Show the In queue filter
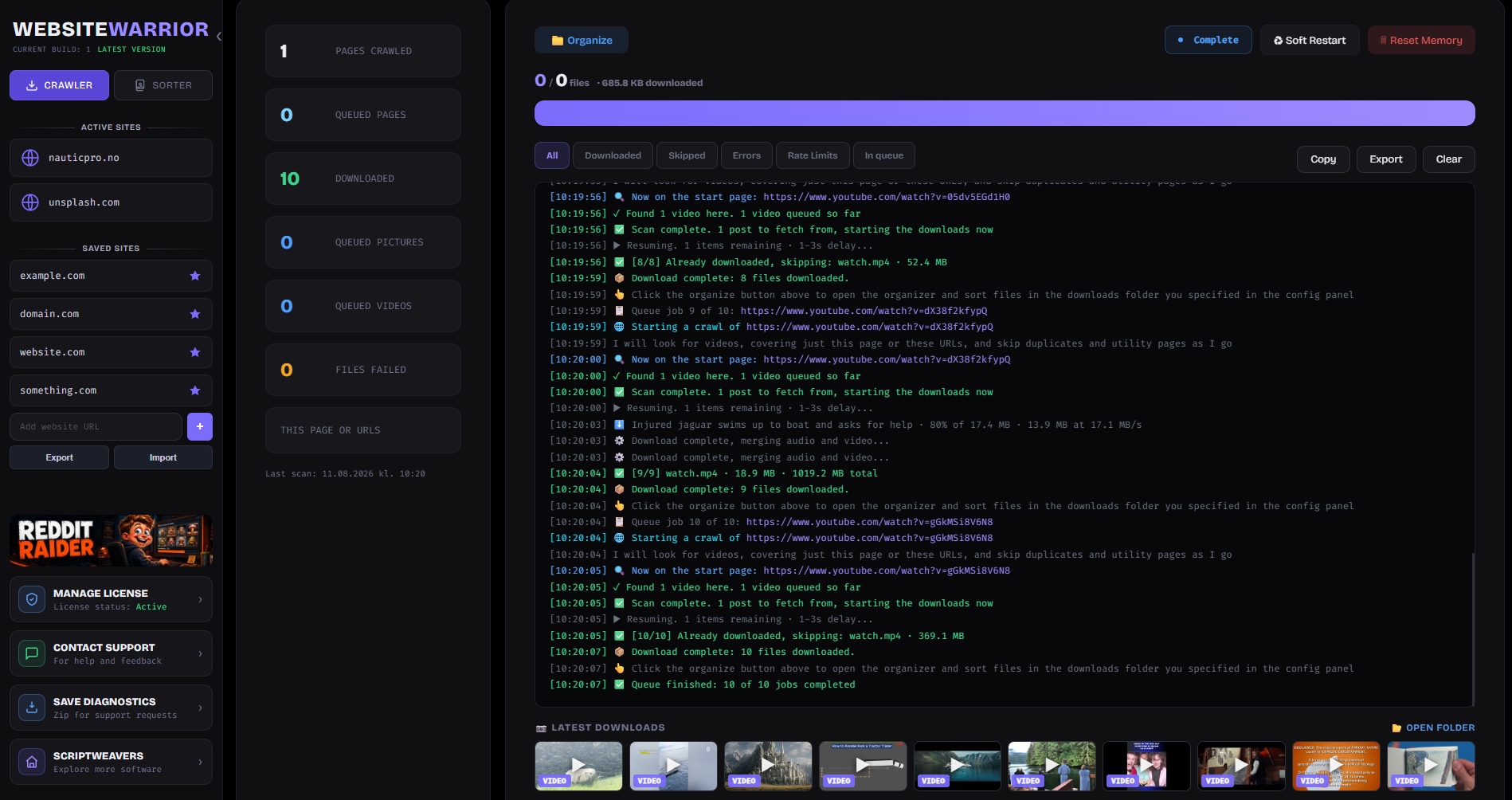Screen dimensions: 1512x800 tap(884, 155)
